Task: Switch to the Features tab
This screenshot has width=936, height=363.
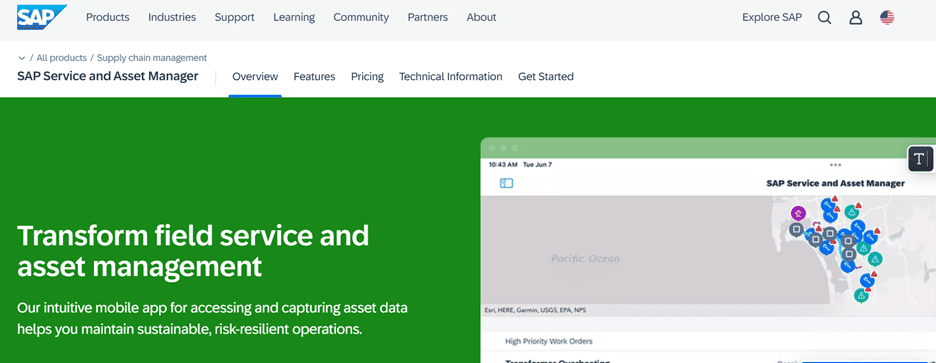Action: [x=314, y=76]
